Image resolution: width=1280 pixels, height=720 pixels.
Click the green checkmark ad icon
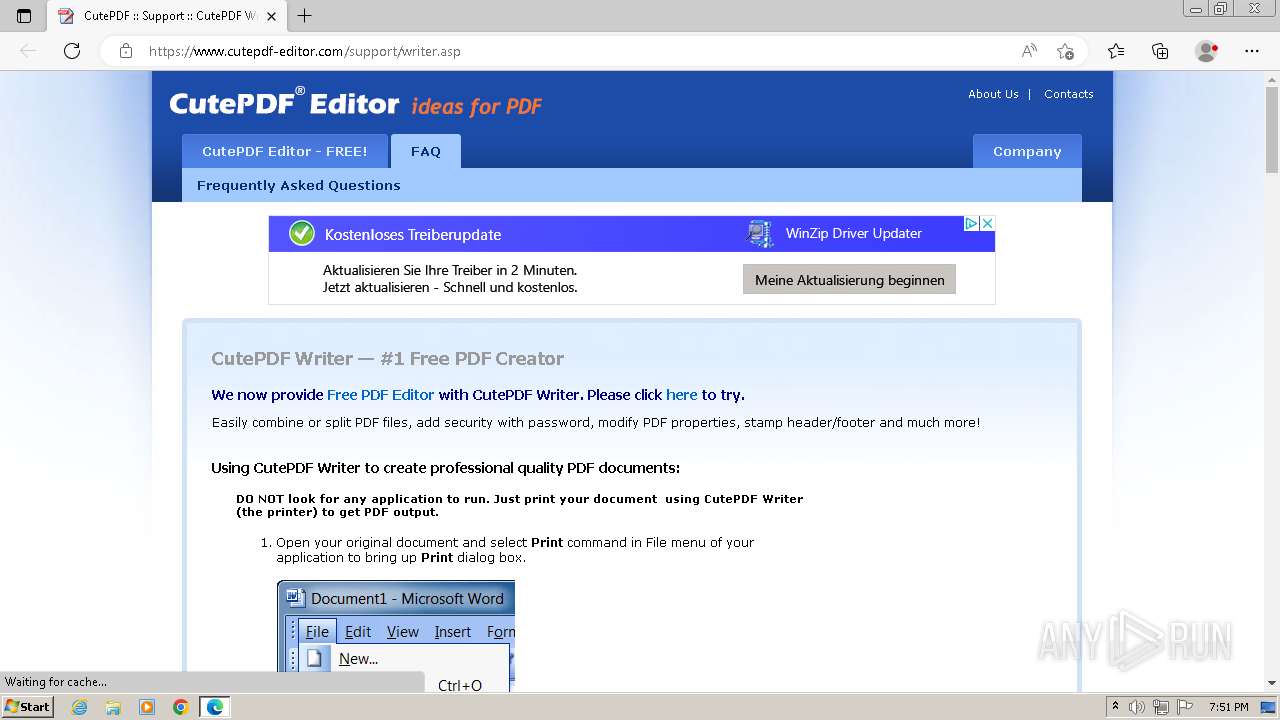point(302,233)
